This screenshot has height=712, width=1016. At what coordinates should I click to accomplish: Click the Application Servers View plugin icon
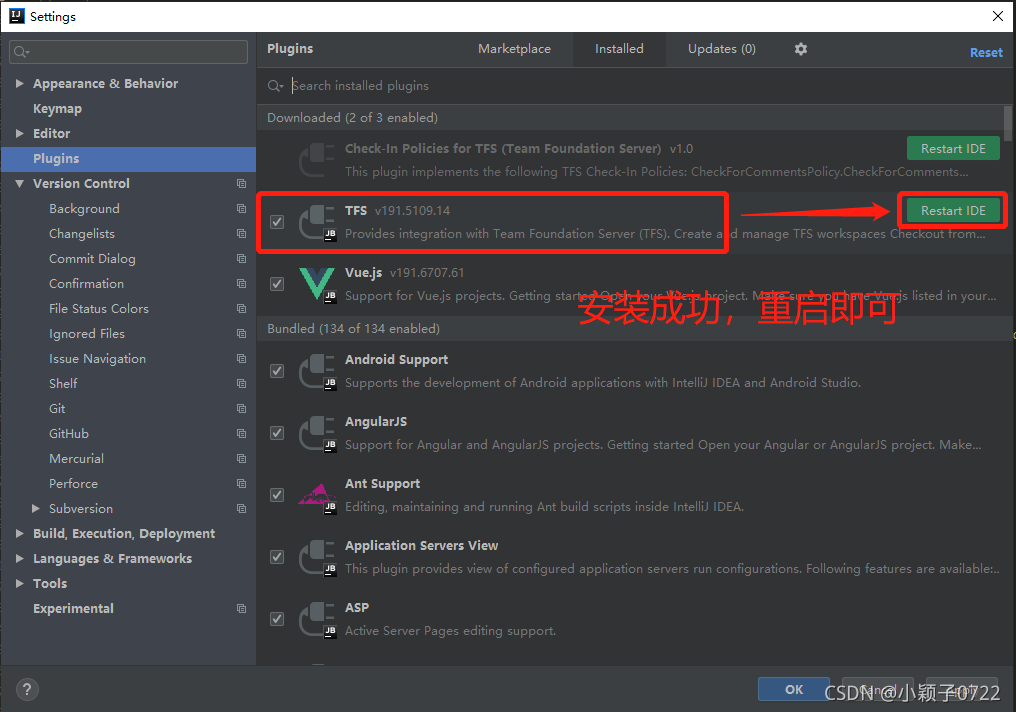click(317, 557)
